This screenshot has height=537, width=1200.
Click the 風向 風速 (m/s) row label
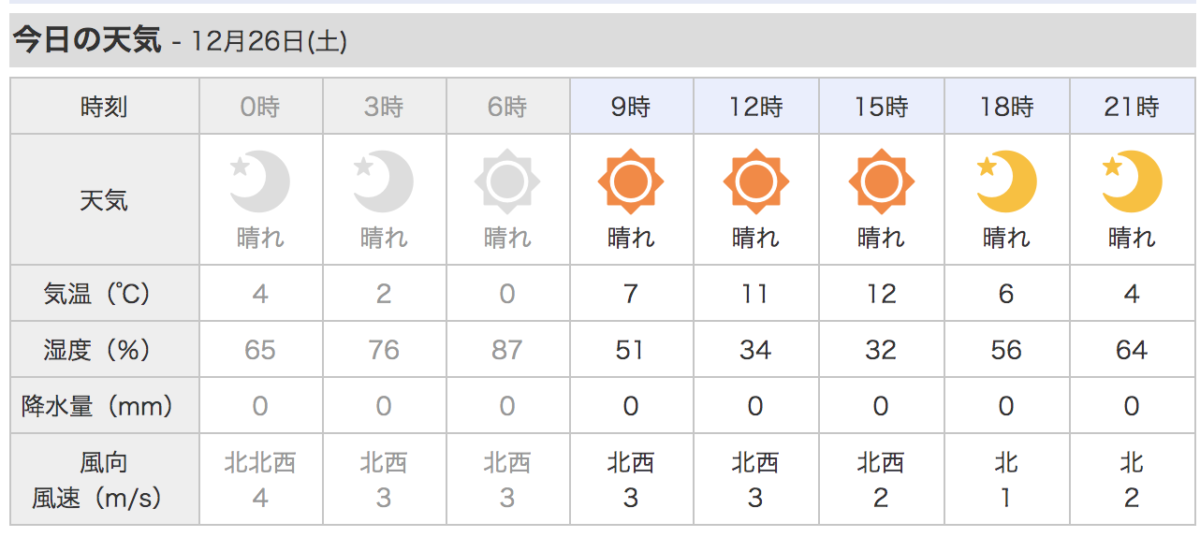(x=104, y=479)
